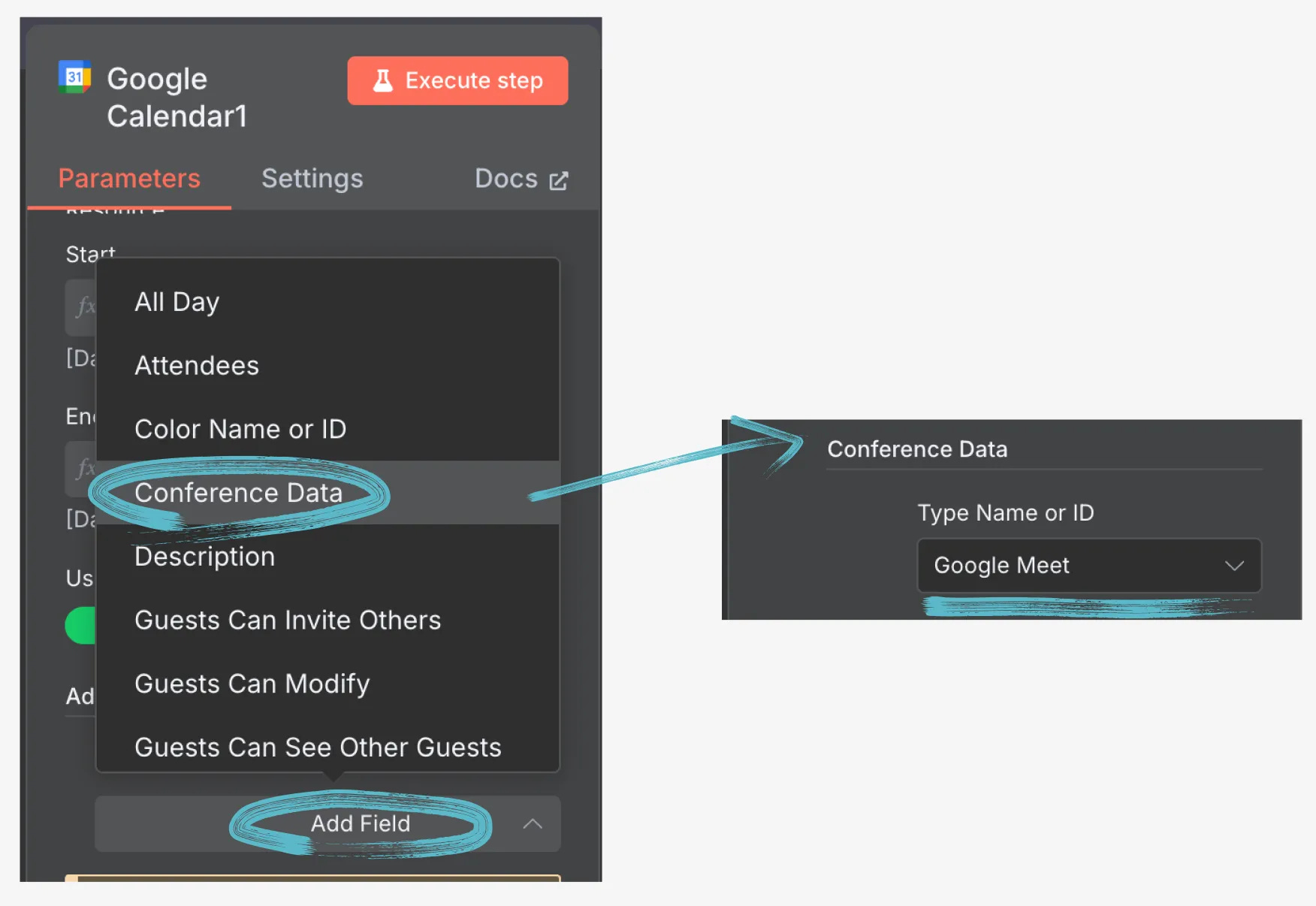Select the Conference Data option
Viewport: 1316px width, 906px height.
[327, 493]
